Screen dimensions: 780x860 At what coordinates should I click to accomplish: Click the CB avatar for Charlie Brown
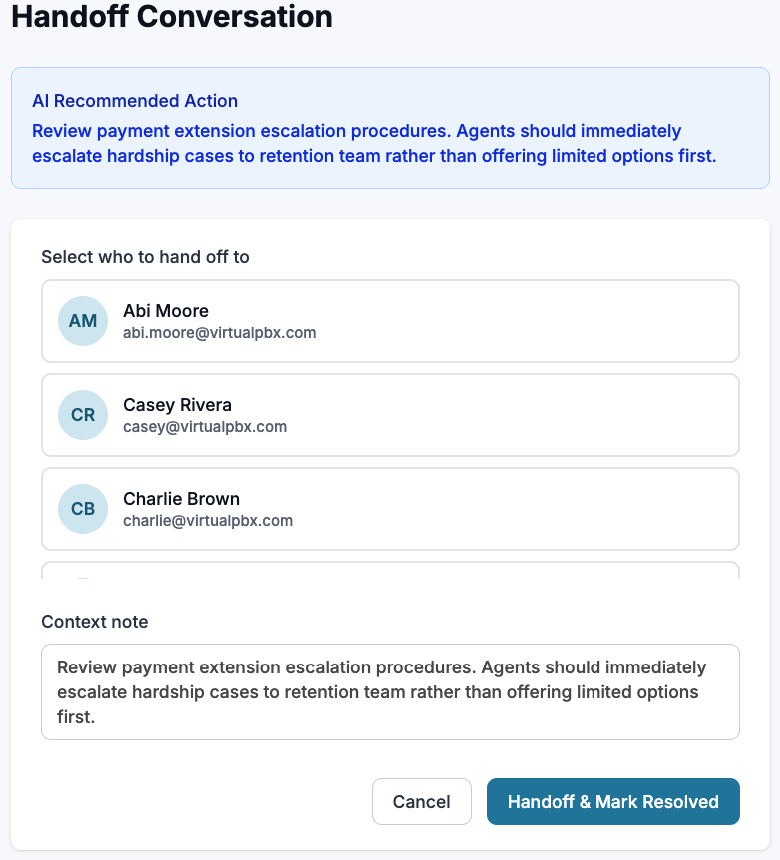(83, 508)
